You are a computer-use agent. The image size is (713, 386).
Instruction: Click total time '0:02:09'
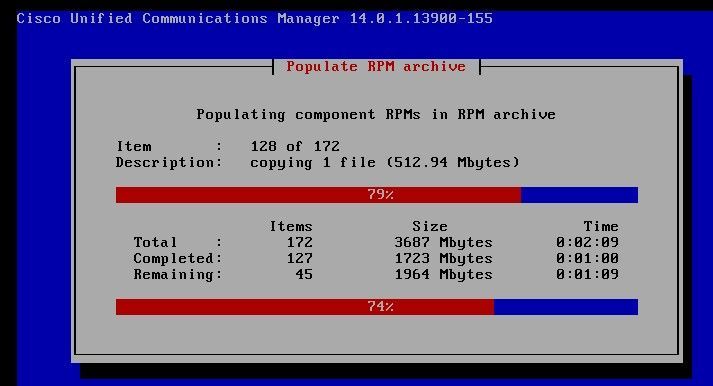(x=587, y=242)
